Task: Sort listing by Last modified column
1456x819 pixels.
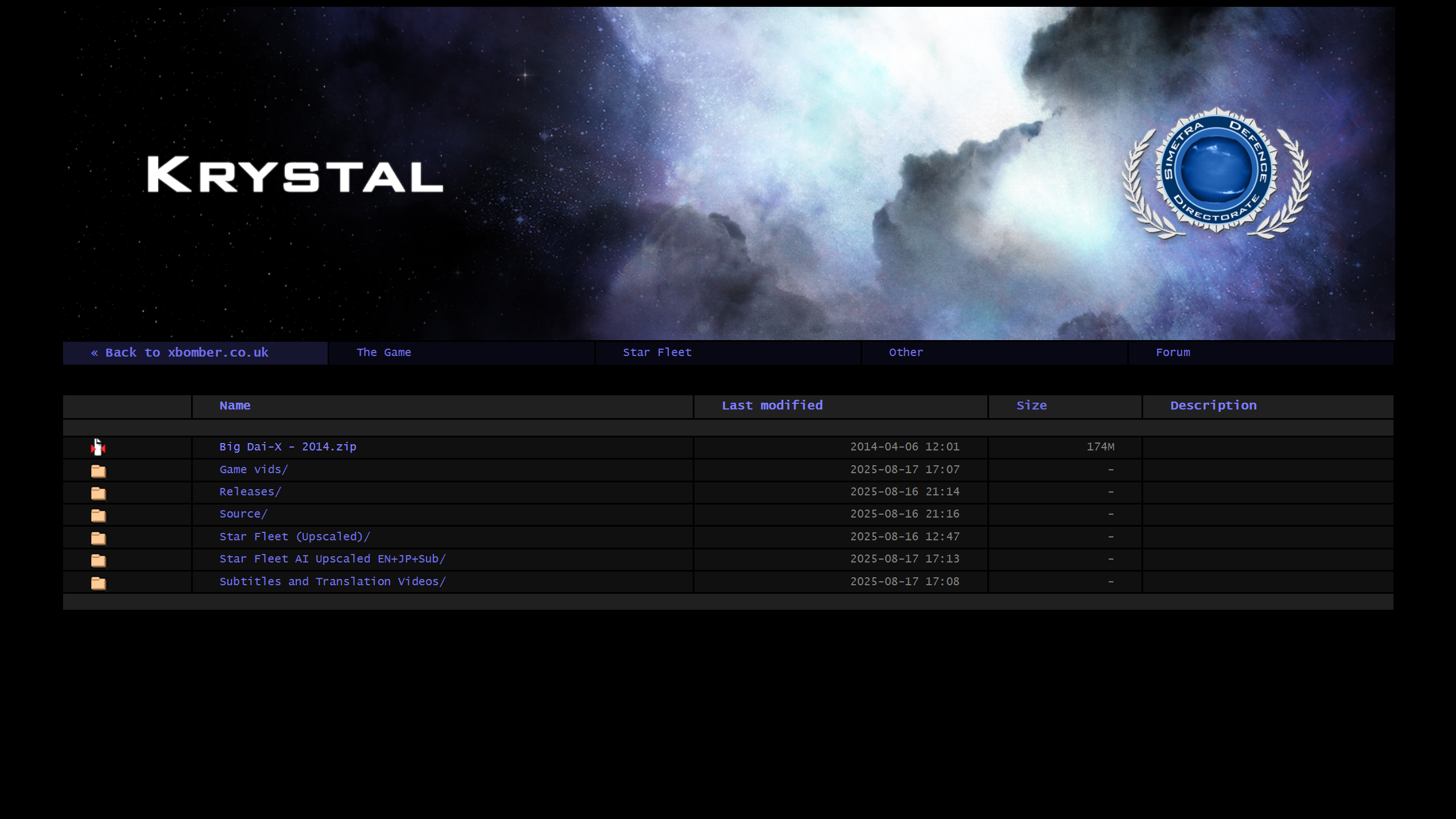Action: point(772,406)
